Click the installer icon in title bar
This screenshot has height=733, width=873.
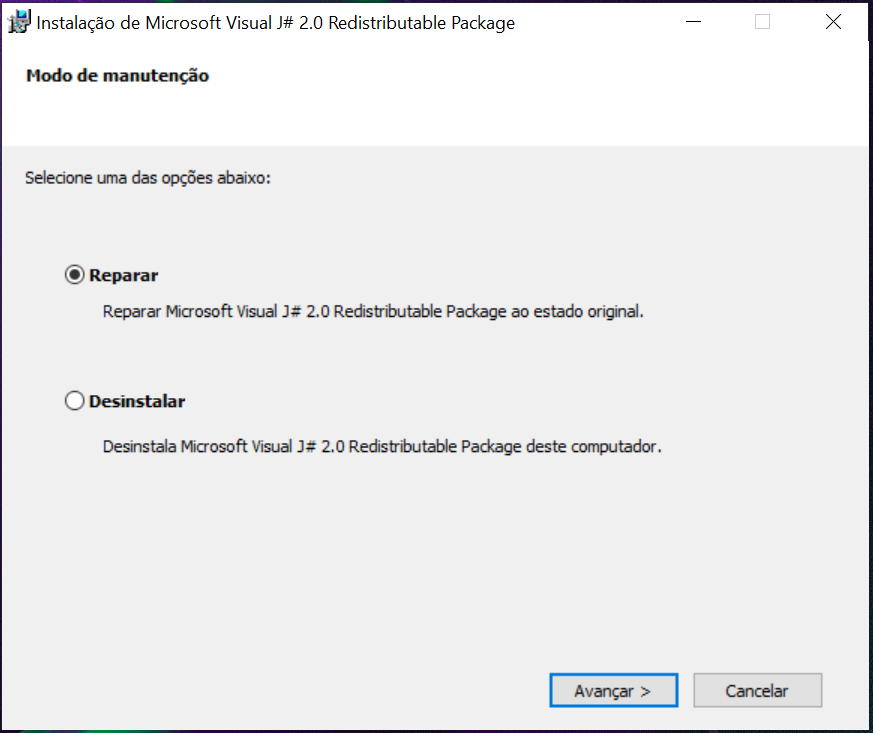tap(19, 22)
